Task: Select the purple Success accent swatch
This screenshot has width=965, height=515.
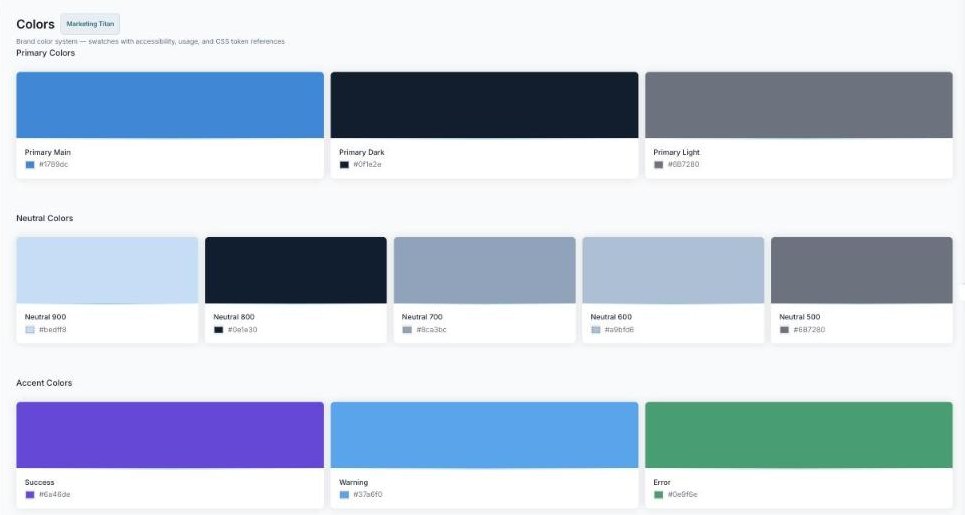Action: (x=170, y=435)
